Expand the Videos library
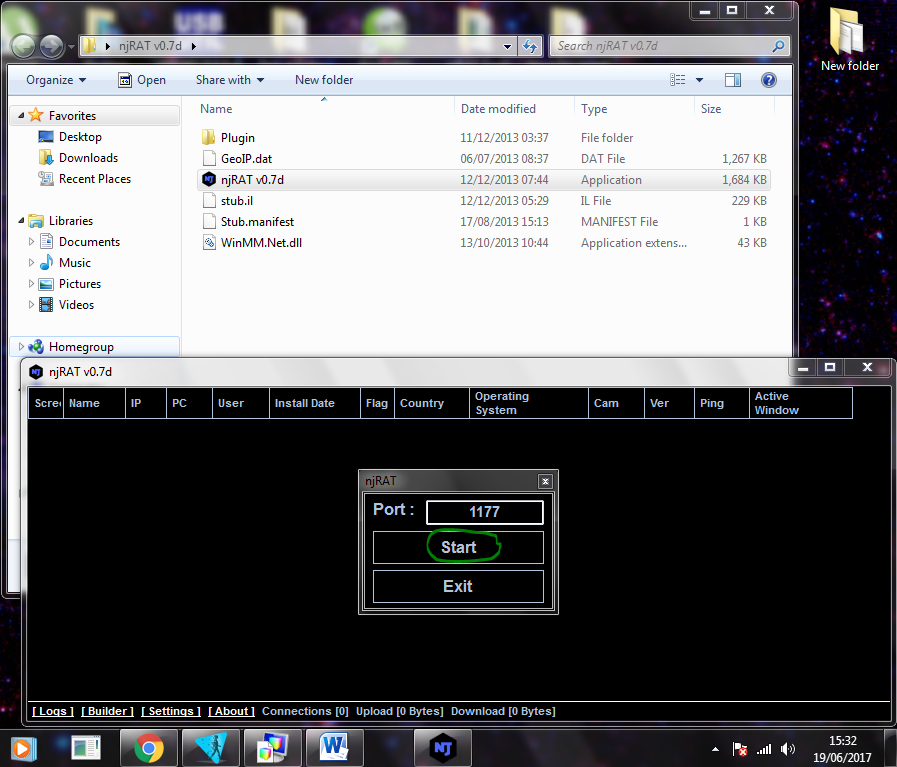Image resolution: width=897 pixels, height=767 pixels. (31, 305)
